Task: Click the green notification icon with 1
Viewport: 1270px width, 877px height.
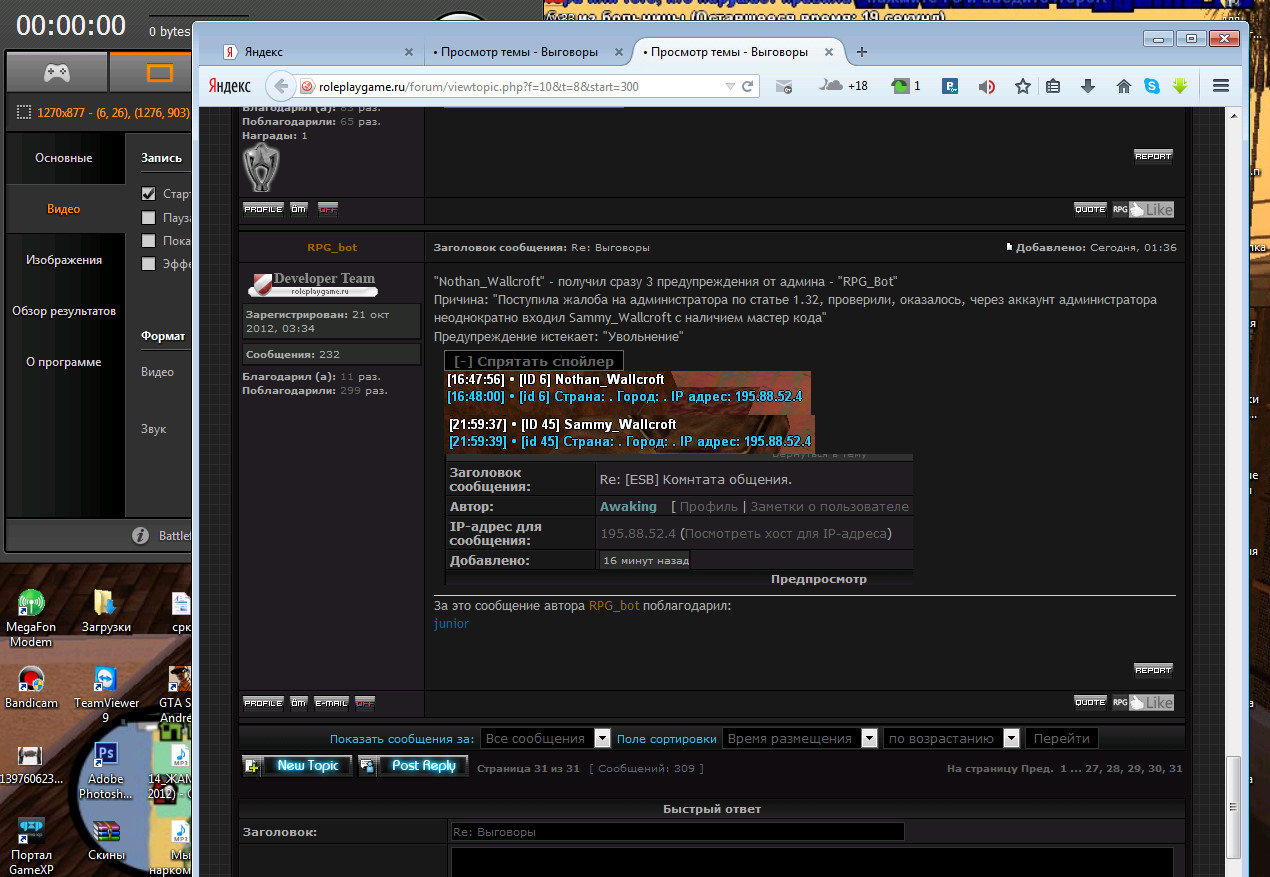Action: click(906, 86)
